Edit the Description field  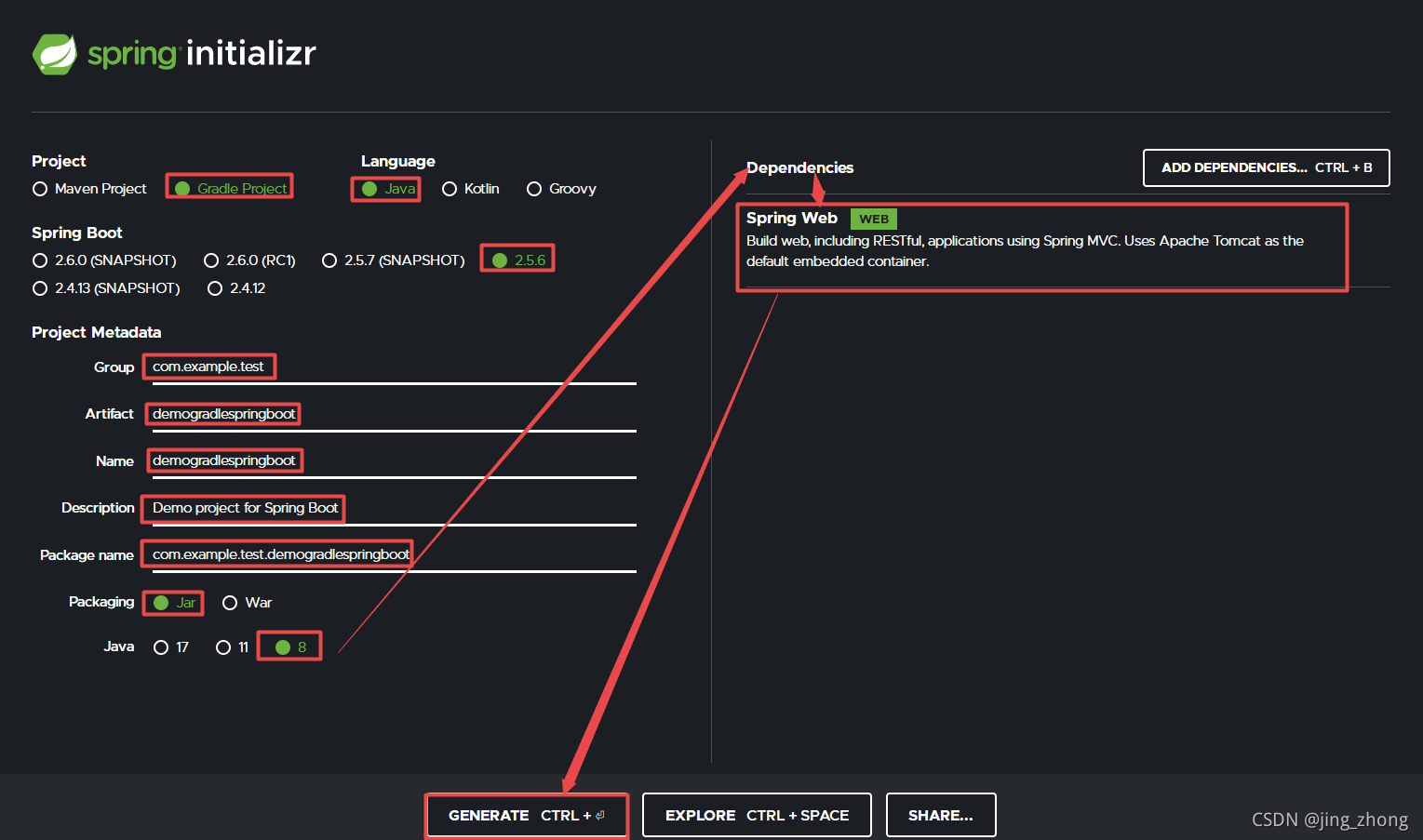[x=394, y=508]
